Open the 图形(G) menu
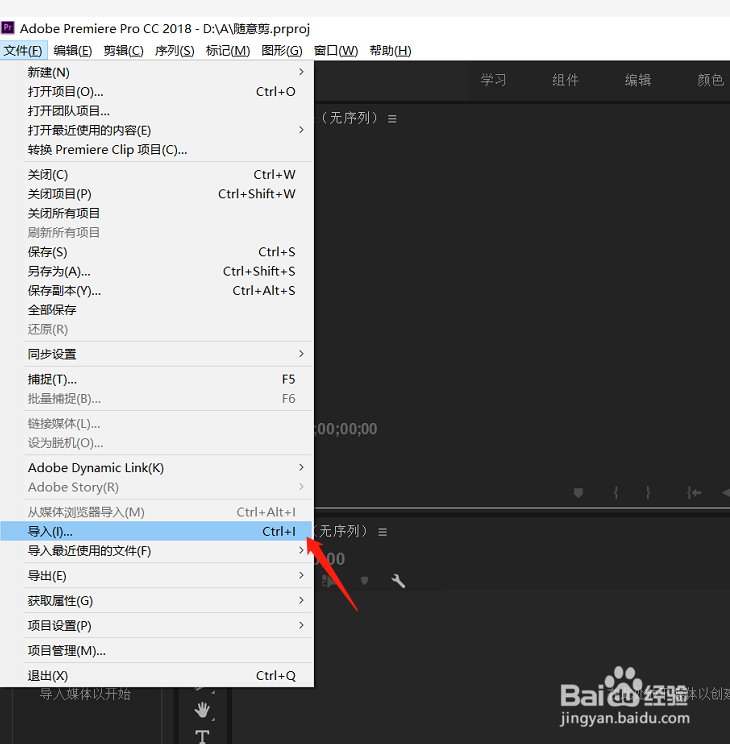 (282, 50)
